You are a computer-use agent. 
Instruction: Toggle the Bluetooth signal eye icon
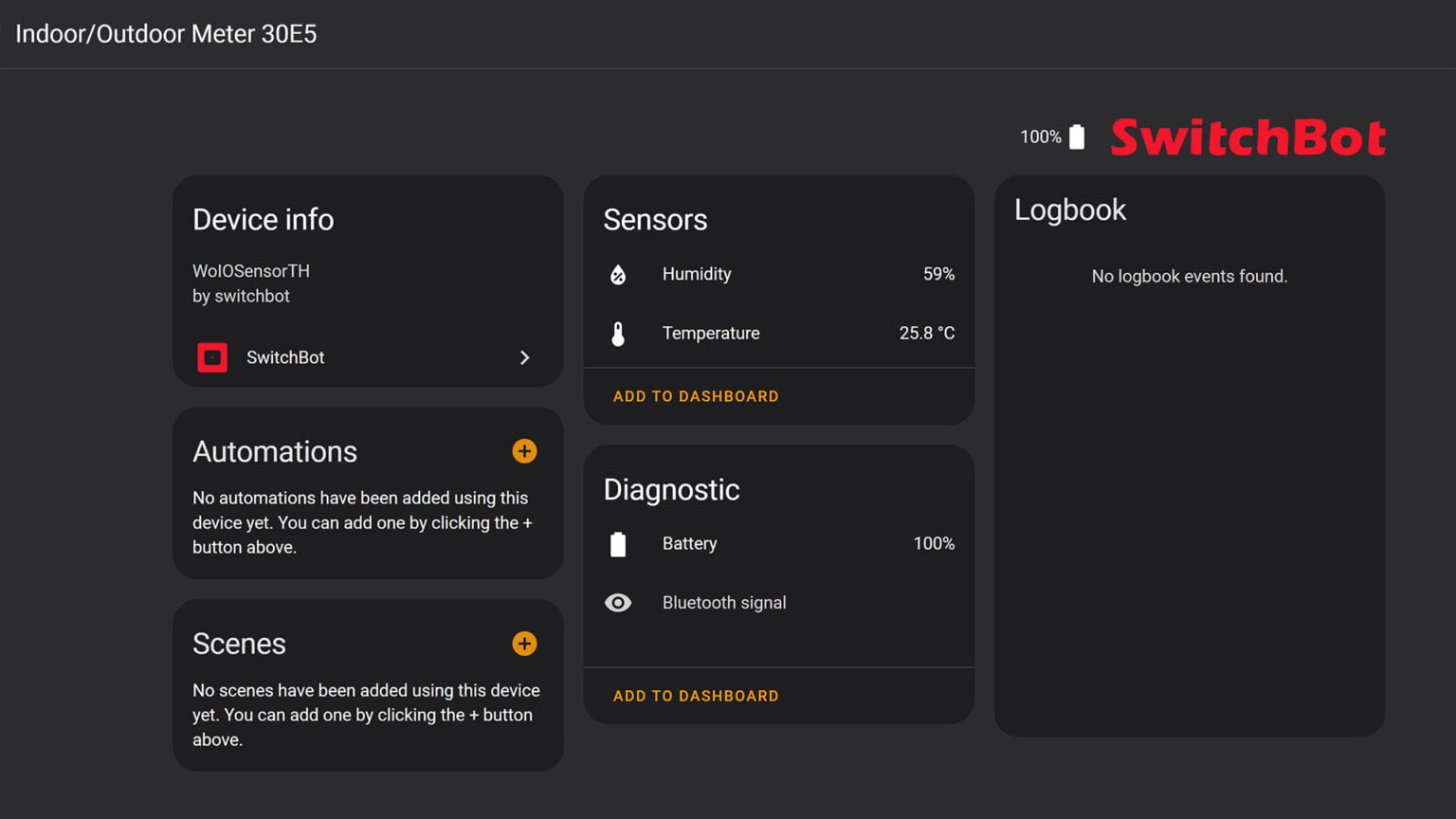click(x=618, y=603)
